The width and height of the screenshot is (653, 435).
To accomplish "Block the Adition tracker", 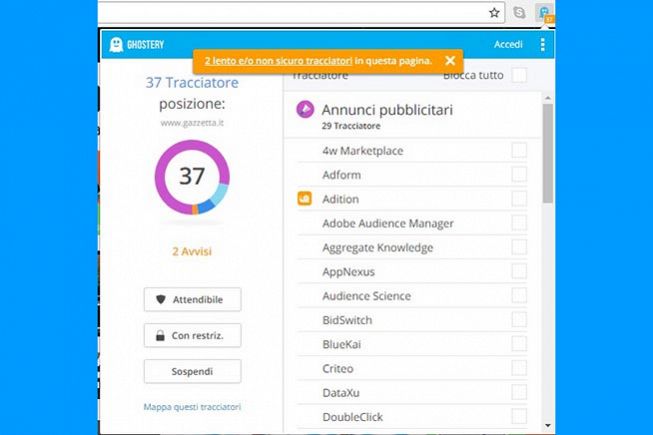I will click(519, 199).
